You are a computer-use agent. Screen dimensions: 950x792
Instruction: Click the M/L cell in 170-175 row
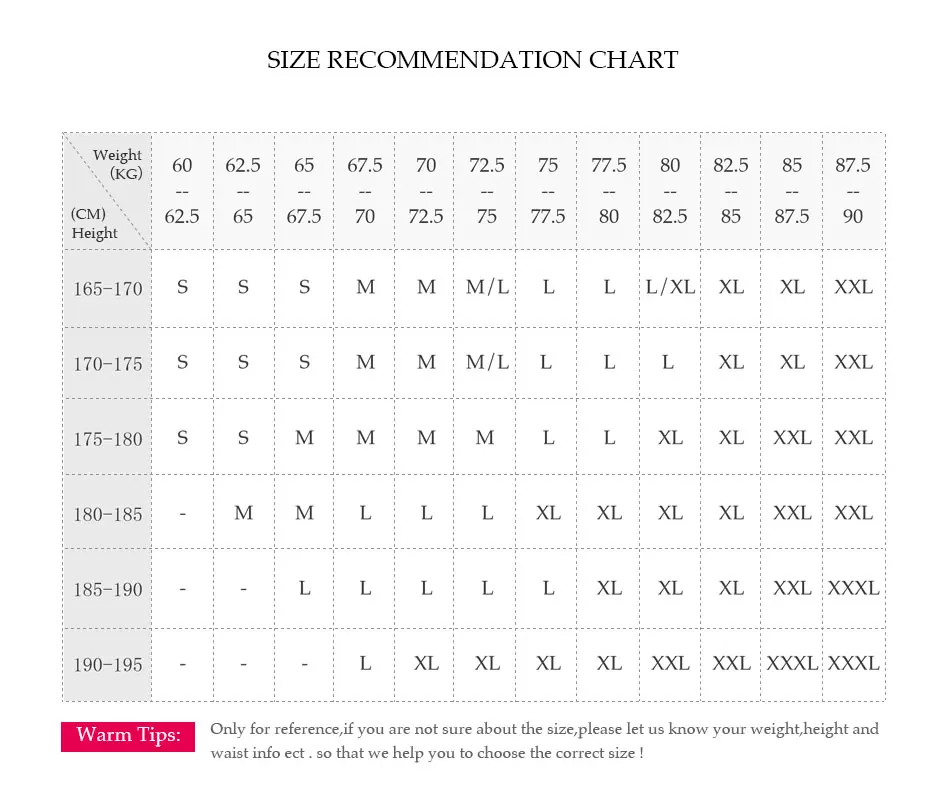point(487,362)
